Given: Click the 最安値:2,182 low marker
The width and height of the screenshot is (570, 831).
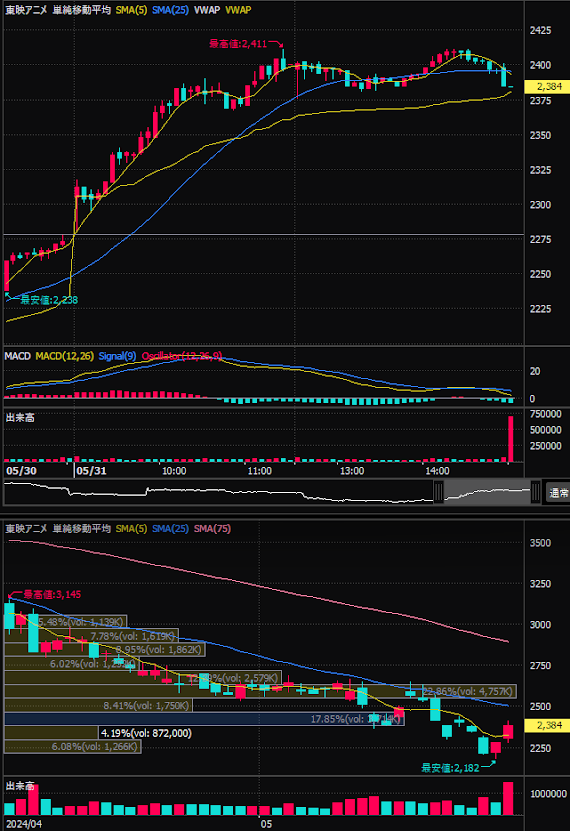Looking at the screenshot, I should click(x=450, y=768).
